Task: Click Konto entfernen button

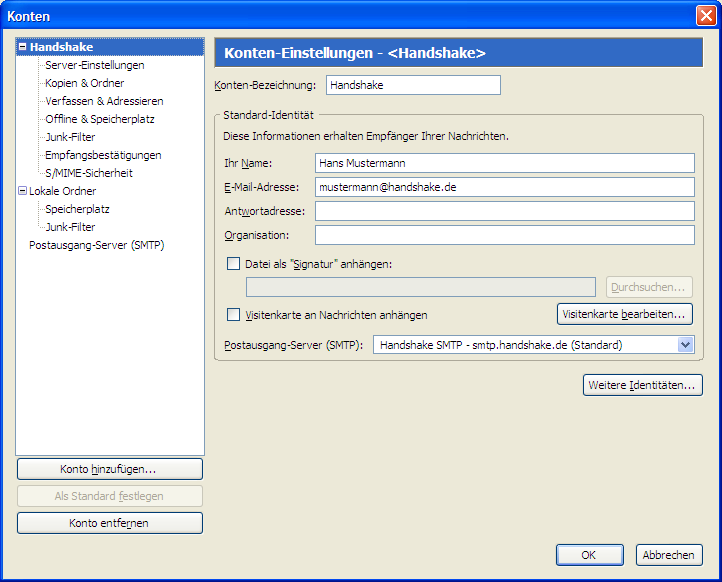Action: (110, 523)
